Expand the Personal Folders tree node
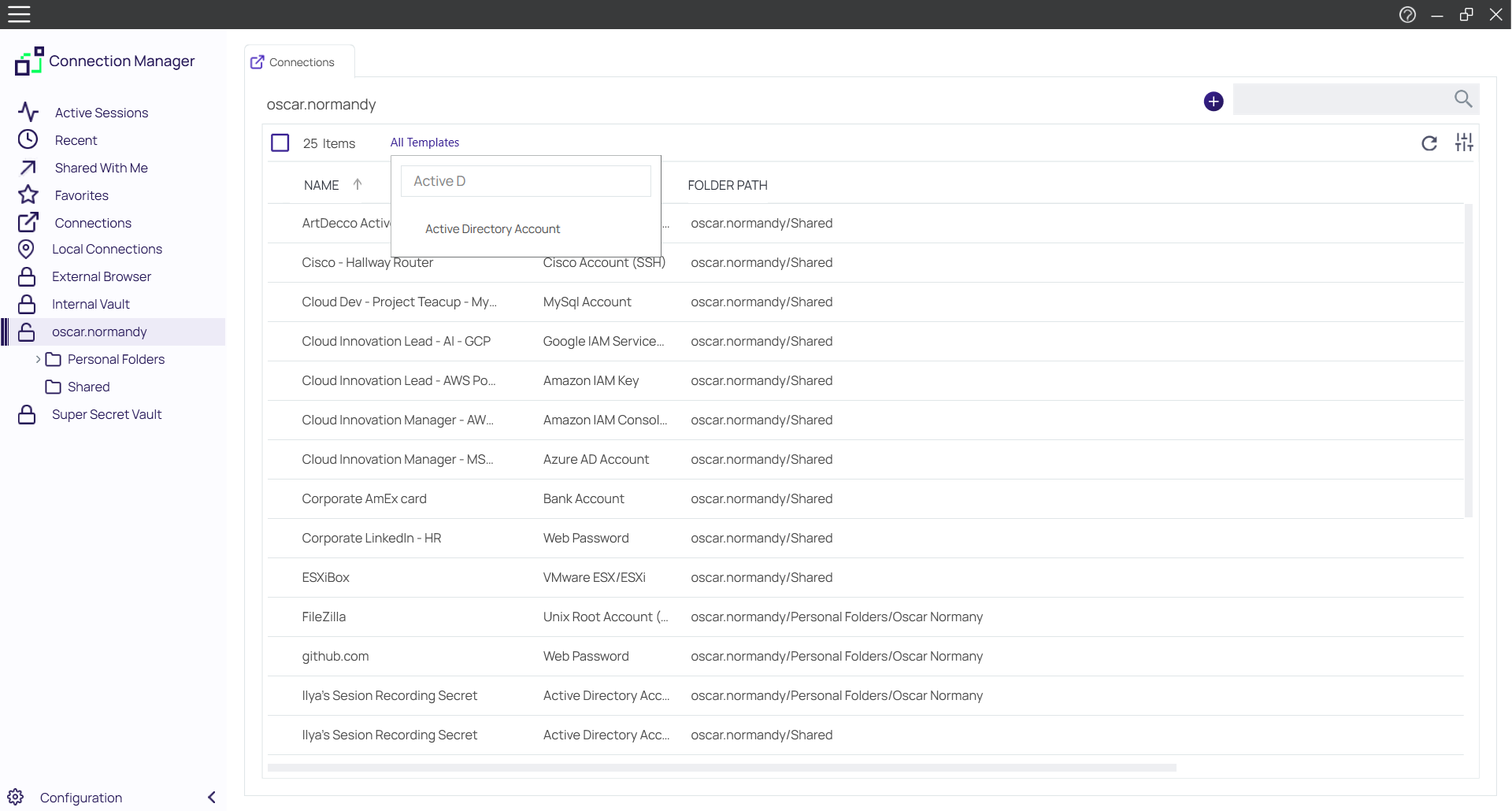 click(x=38, y=359)
